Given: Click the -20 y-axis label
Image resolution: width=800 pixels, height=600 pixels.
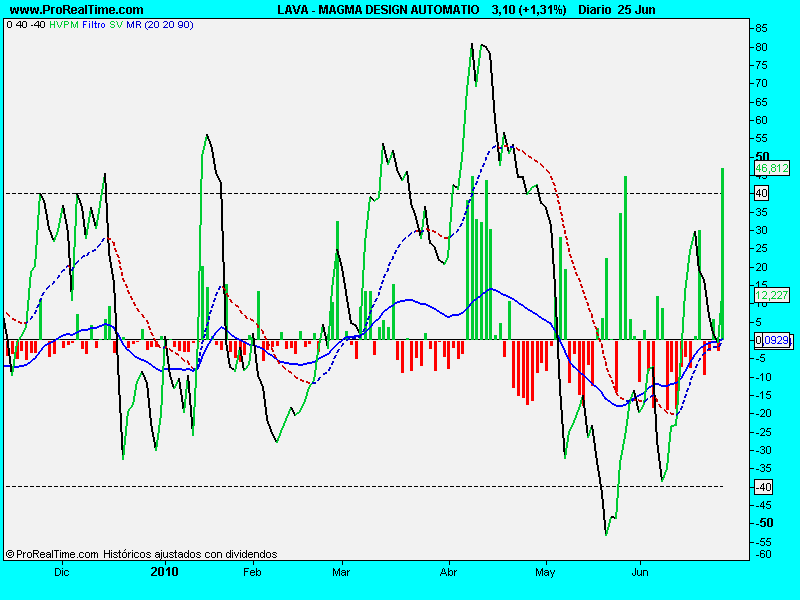Looking at the screenshot, I should [763, 413].
